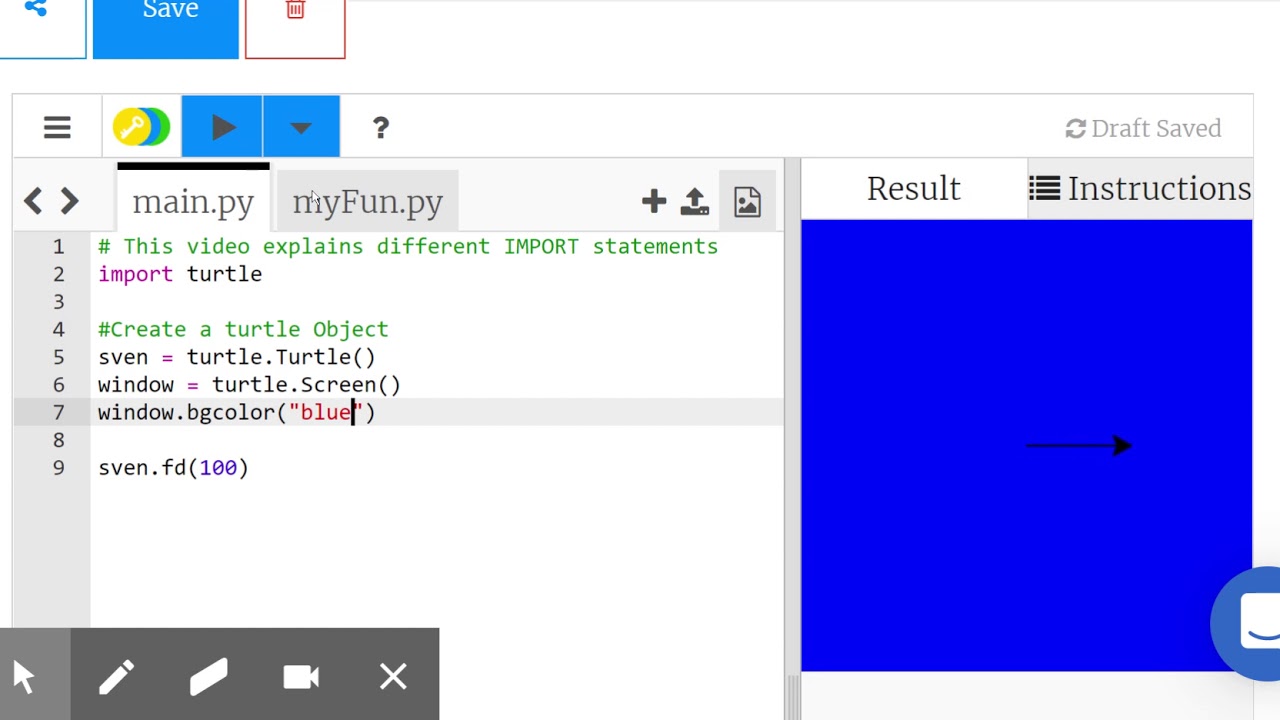Switch to myFun.py tab
1280x720 pixels.
[x=367, y=201]
